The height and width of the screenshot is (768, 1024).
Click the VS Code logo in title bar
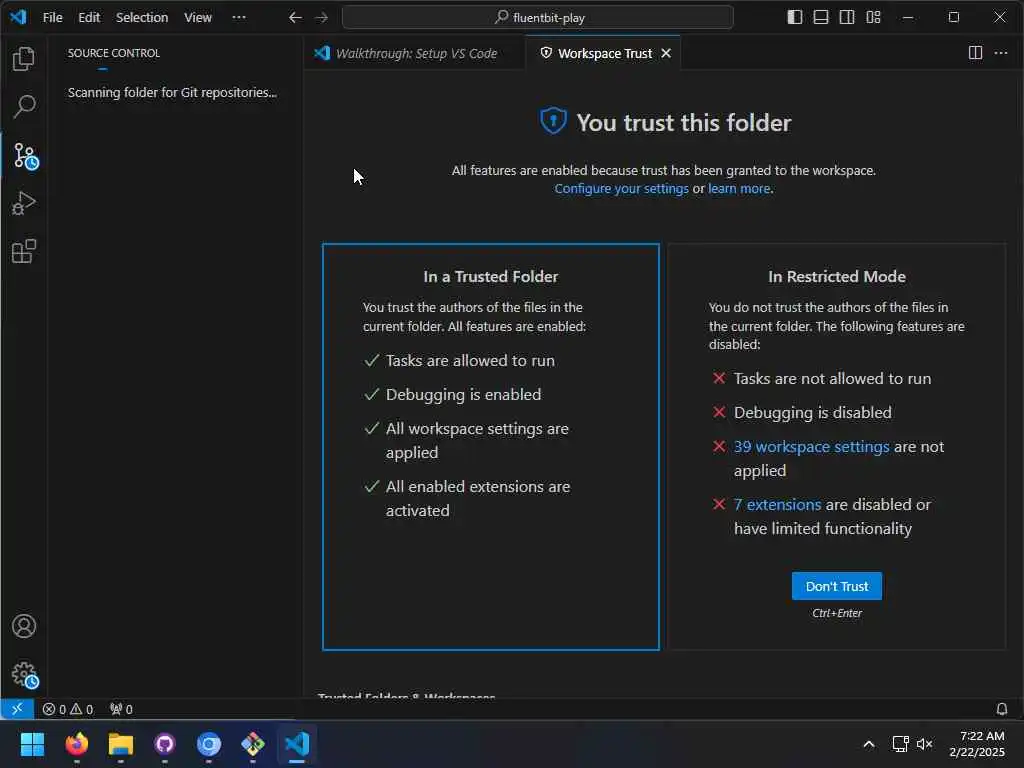pyautogui.click(x=18, y=17)
